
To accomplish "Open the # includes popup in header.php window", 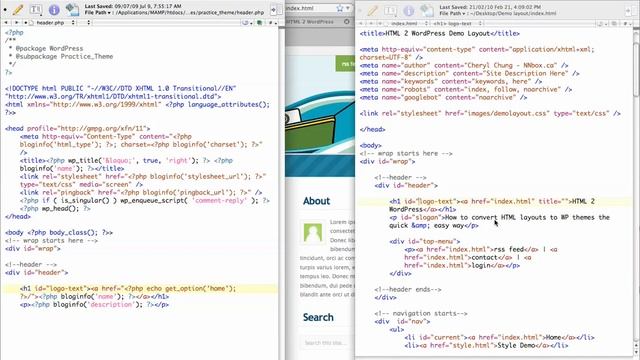I will pyautogui.click(x=272, y=23).
